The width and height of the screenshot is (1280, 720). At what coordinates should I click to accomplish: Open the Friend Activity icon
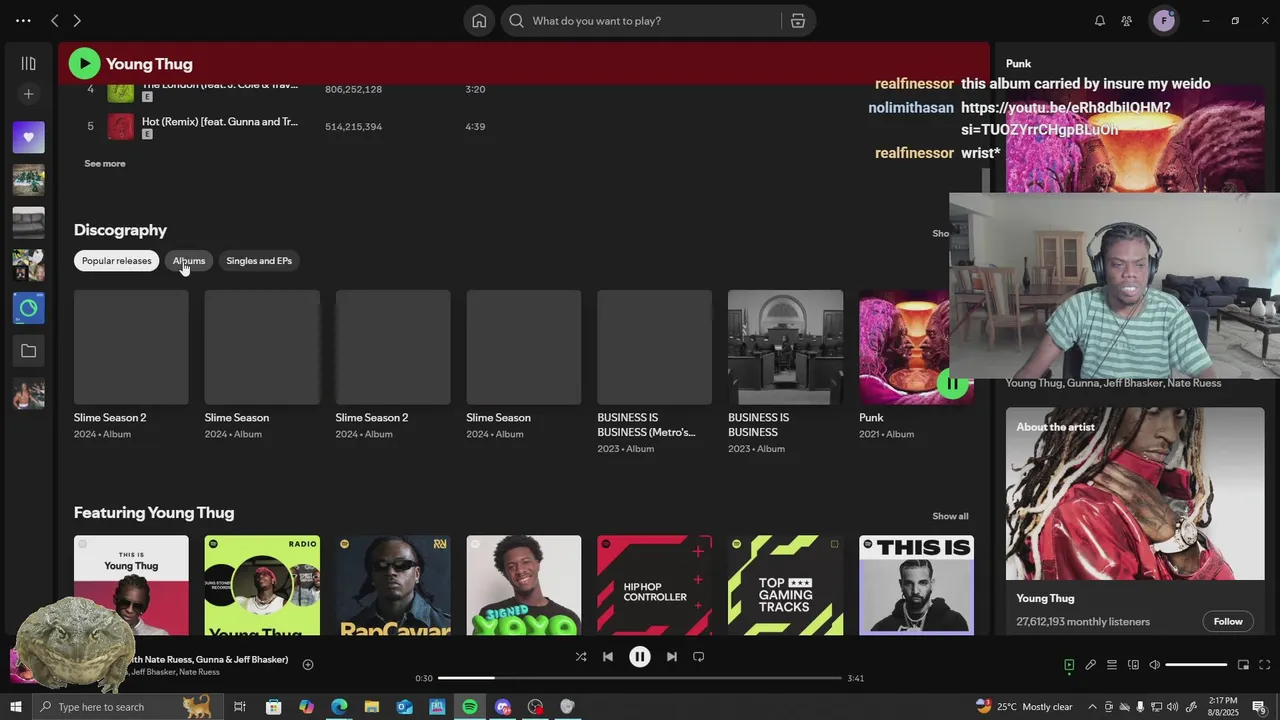coord(1127,20)
